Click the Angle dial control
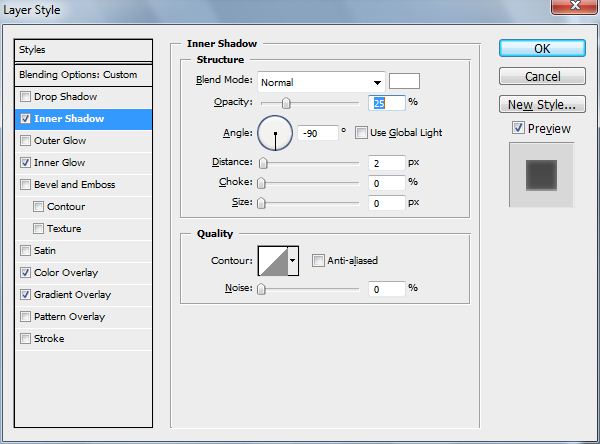600x444 pixels. pos(275,133)
